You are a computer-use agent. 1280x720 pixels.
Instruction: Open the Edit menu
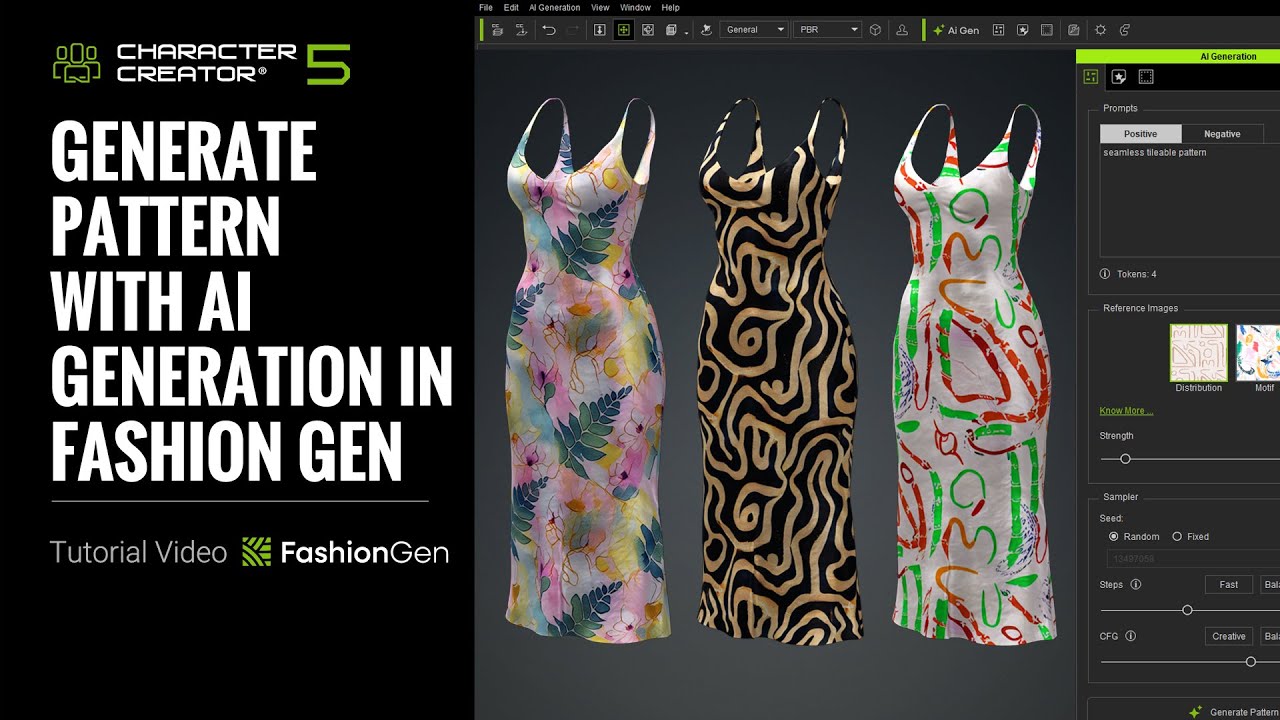click(511, 7)
